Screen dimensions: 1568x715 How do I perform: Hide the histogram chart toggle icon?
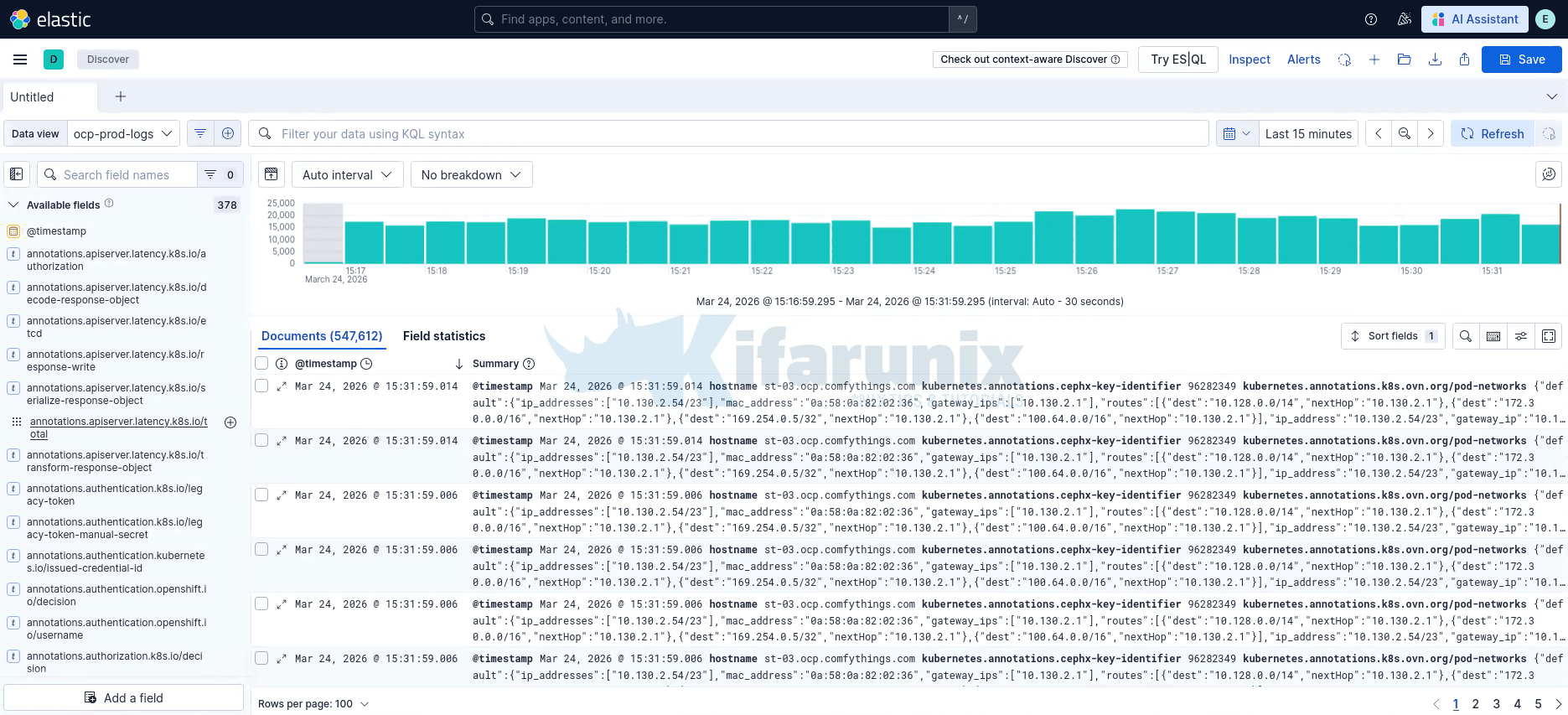coord(272,174)
